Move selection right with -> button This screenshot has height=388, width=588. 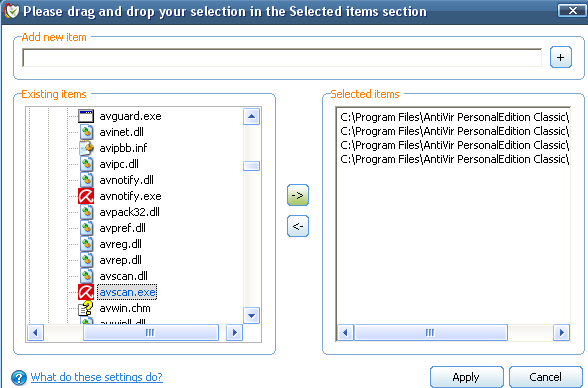point(298,195)
